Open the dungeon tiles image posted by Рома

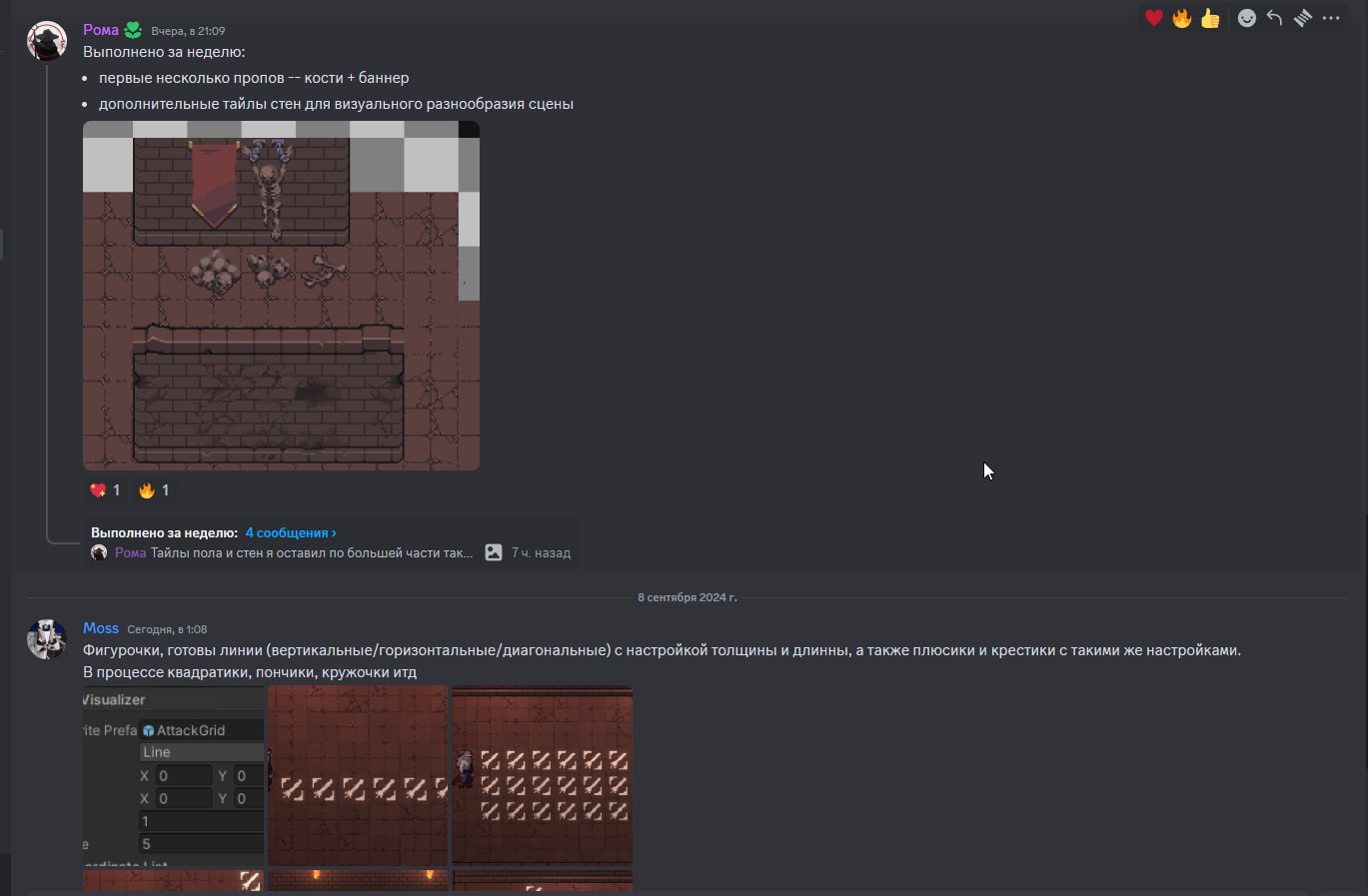(281, 296)
